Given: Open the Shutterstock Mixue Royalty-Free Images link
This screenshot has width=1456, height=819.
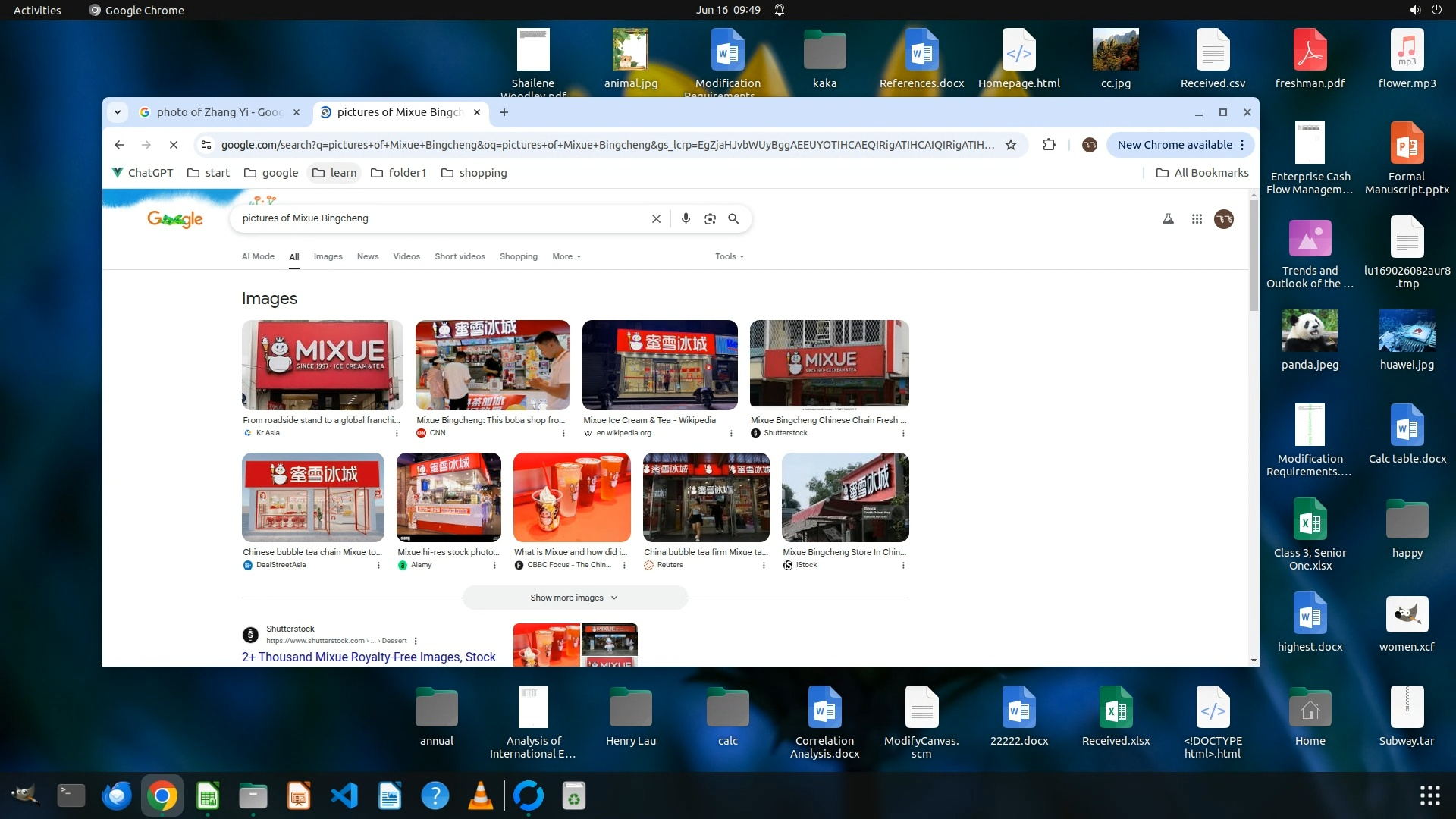Looking at the screenshot, I should point(369,657).
